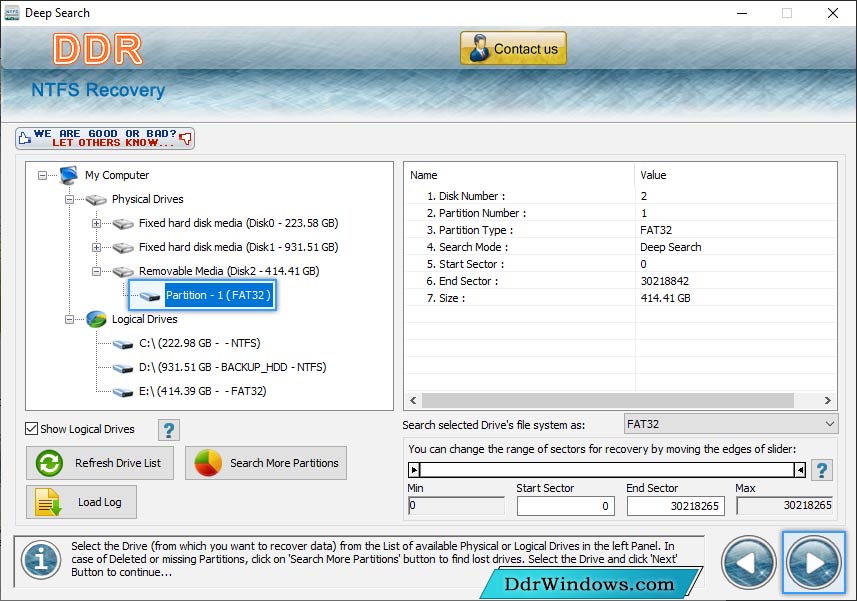Select D:\ (931.51 GB - BACKUP_HDD - NTFS)
The image size is (857, 601).
232,367
